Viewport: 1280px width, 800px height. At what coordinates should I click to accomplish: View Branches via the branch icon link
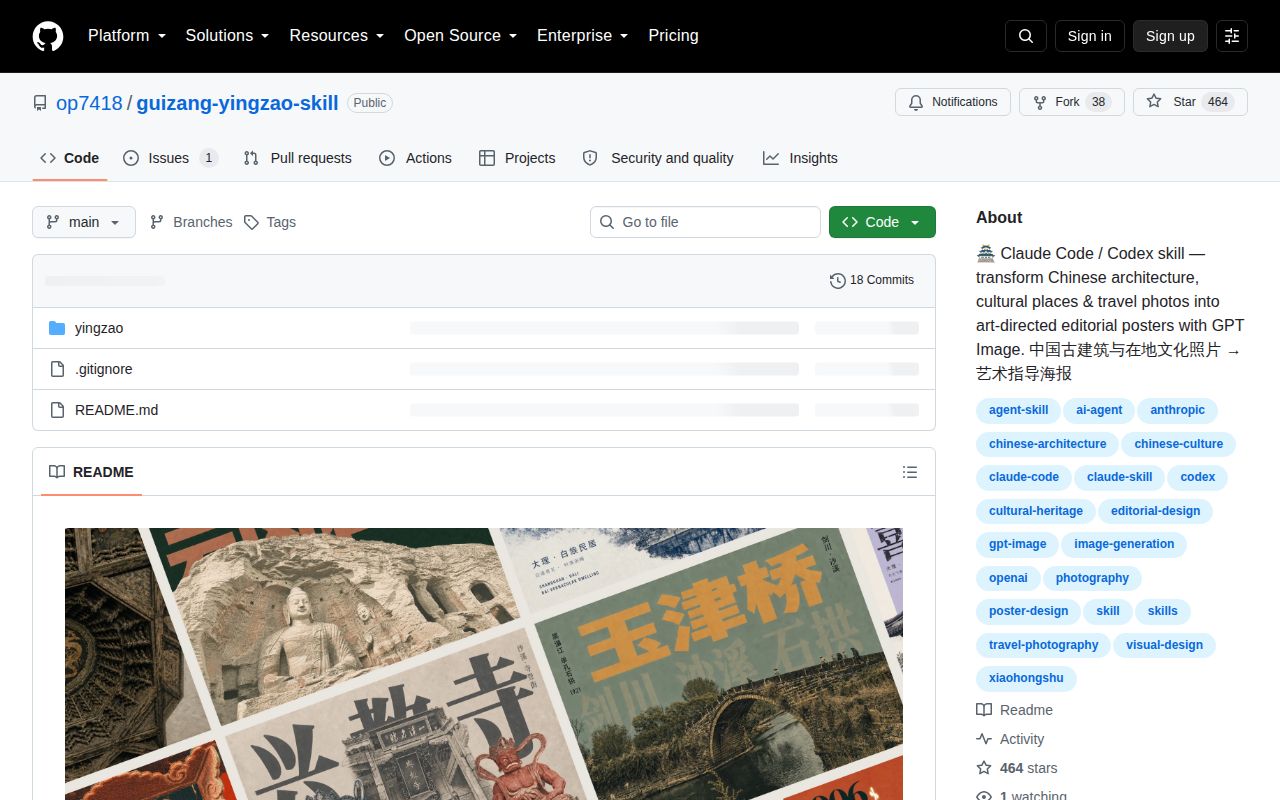tap(190, 222)
